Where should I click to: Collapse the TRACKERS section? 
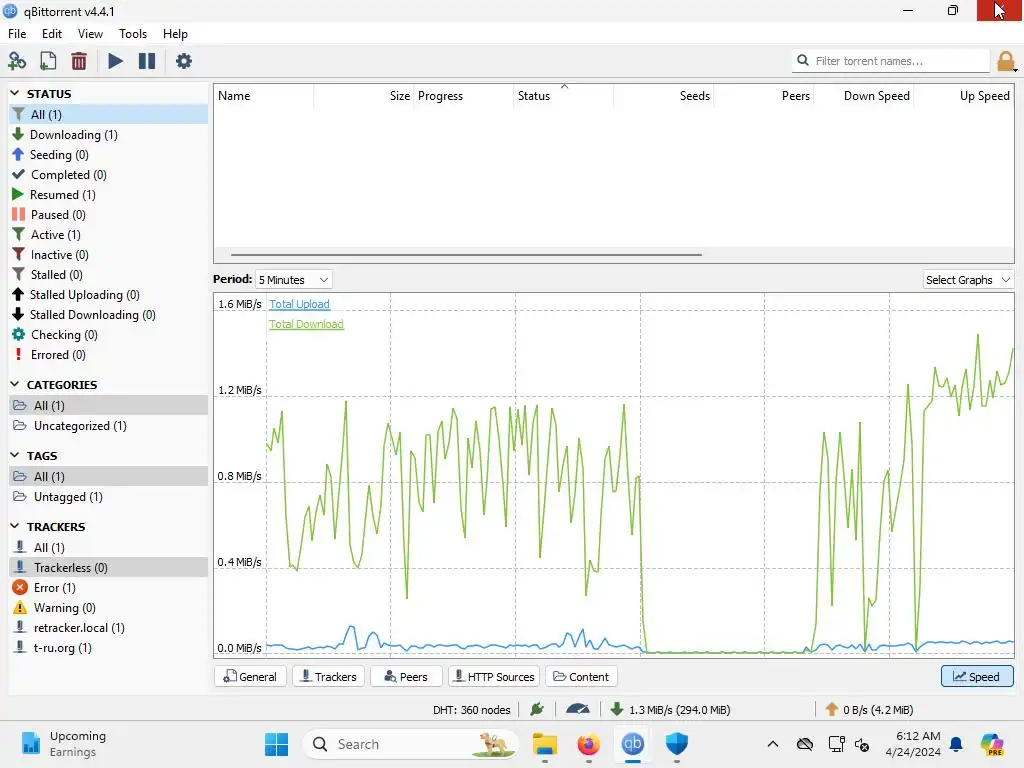click(15, 526)
